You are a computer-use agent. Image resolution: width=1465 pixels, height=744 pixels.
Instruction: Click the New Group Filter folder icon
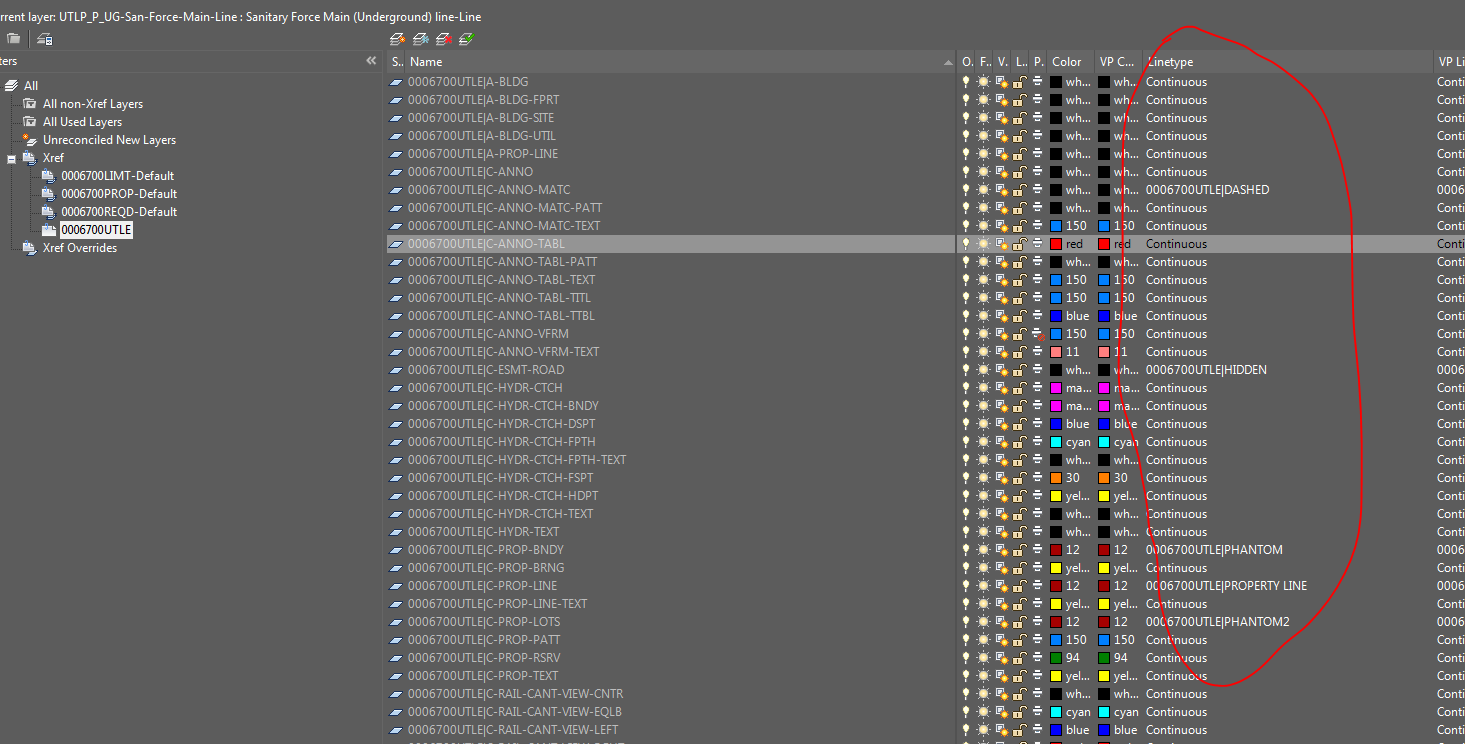coord(13,39)
